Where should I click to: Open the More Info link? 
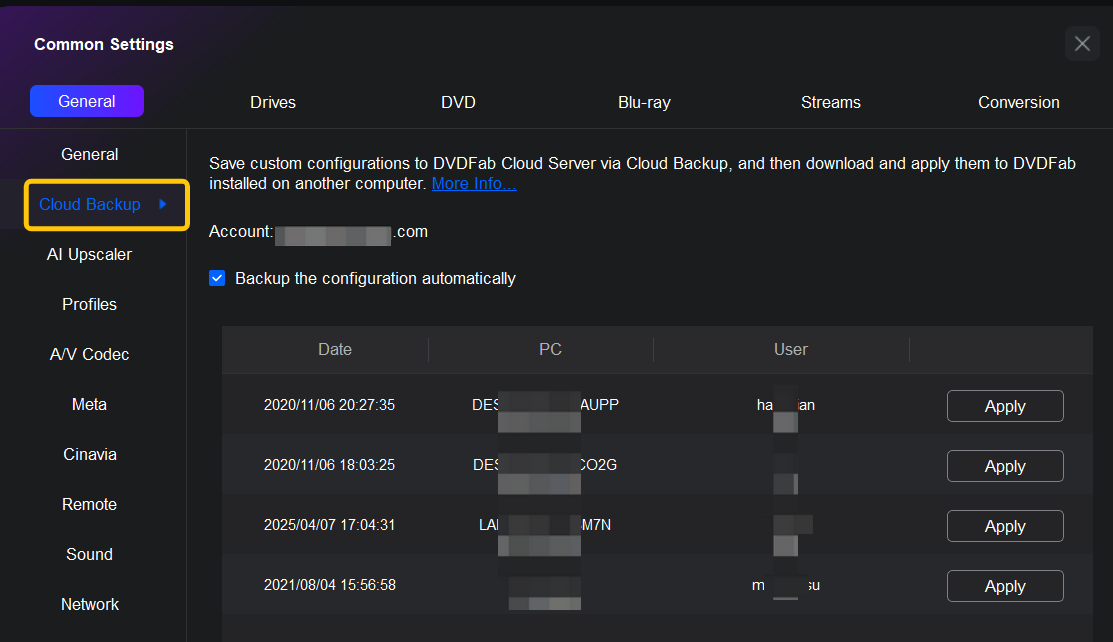click(x=474, y=184)
